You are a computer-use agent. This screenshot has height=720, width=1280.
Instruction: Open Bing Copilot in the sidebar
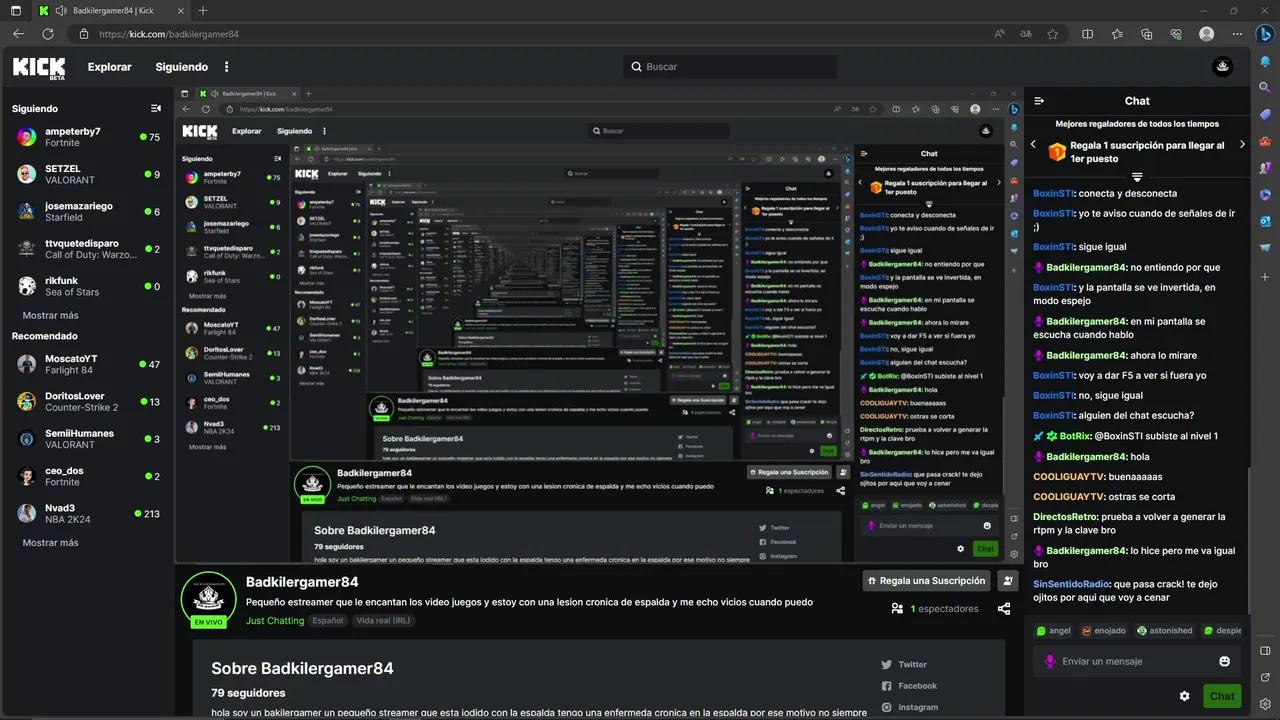[x=1265, y=34]
